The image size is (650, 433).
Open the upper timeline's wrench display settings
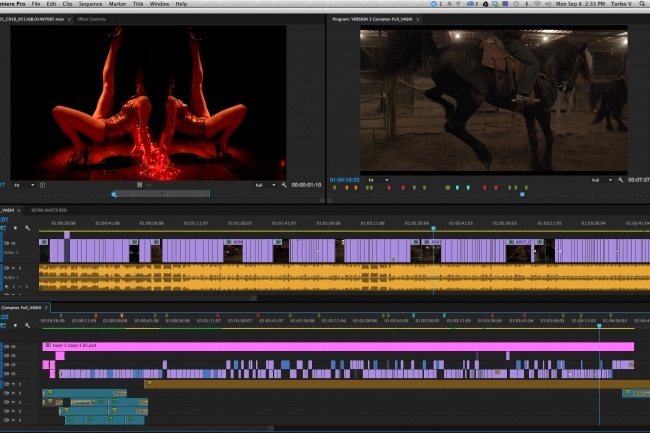[x=27, y=228]
